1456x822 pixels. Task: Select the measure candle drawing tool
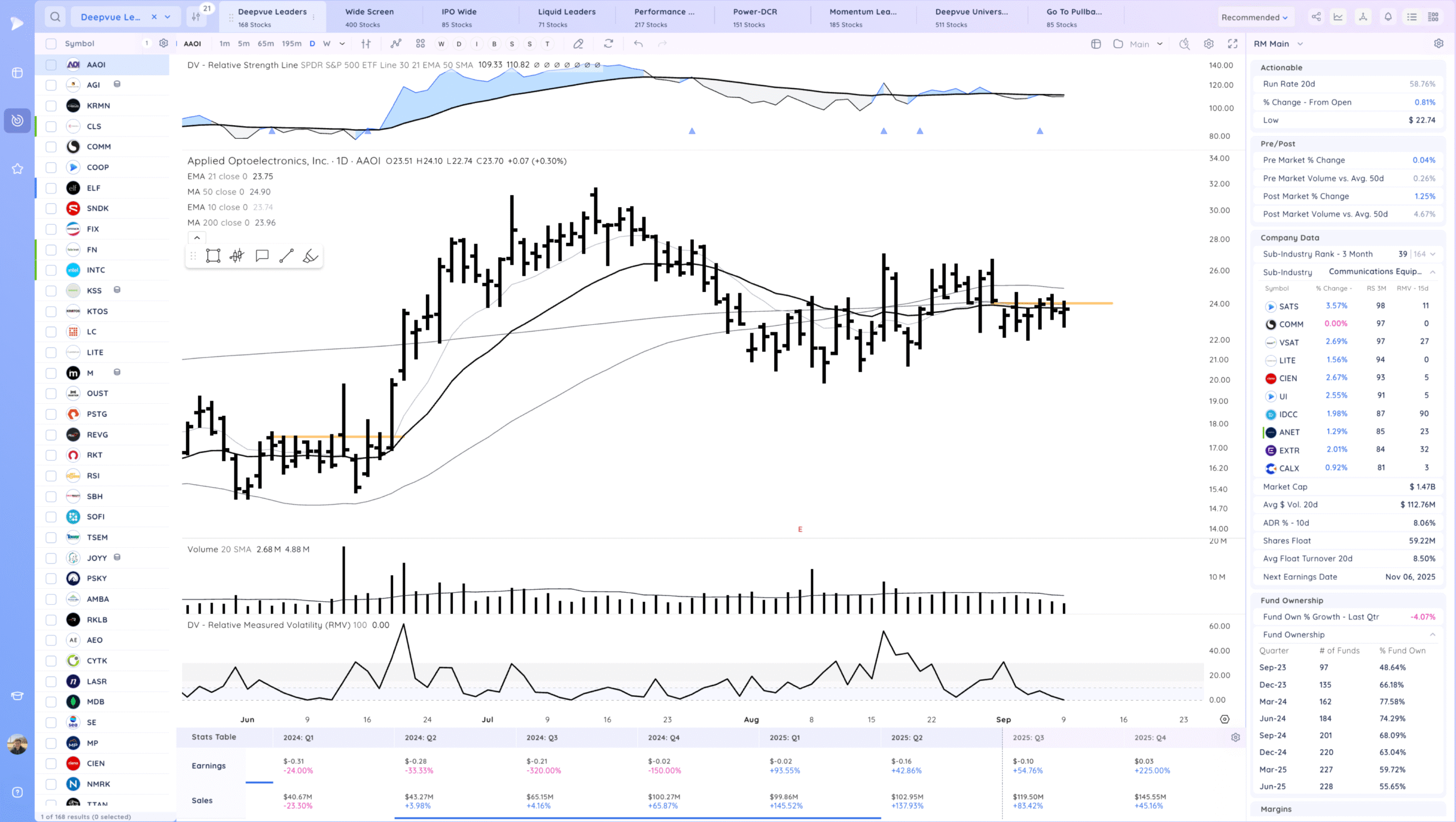(237, 256)
